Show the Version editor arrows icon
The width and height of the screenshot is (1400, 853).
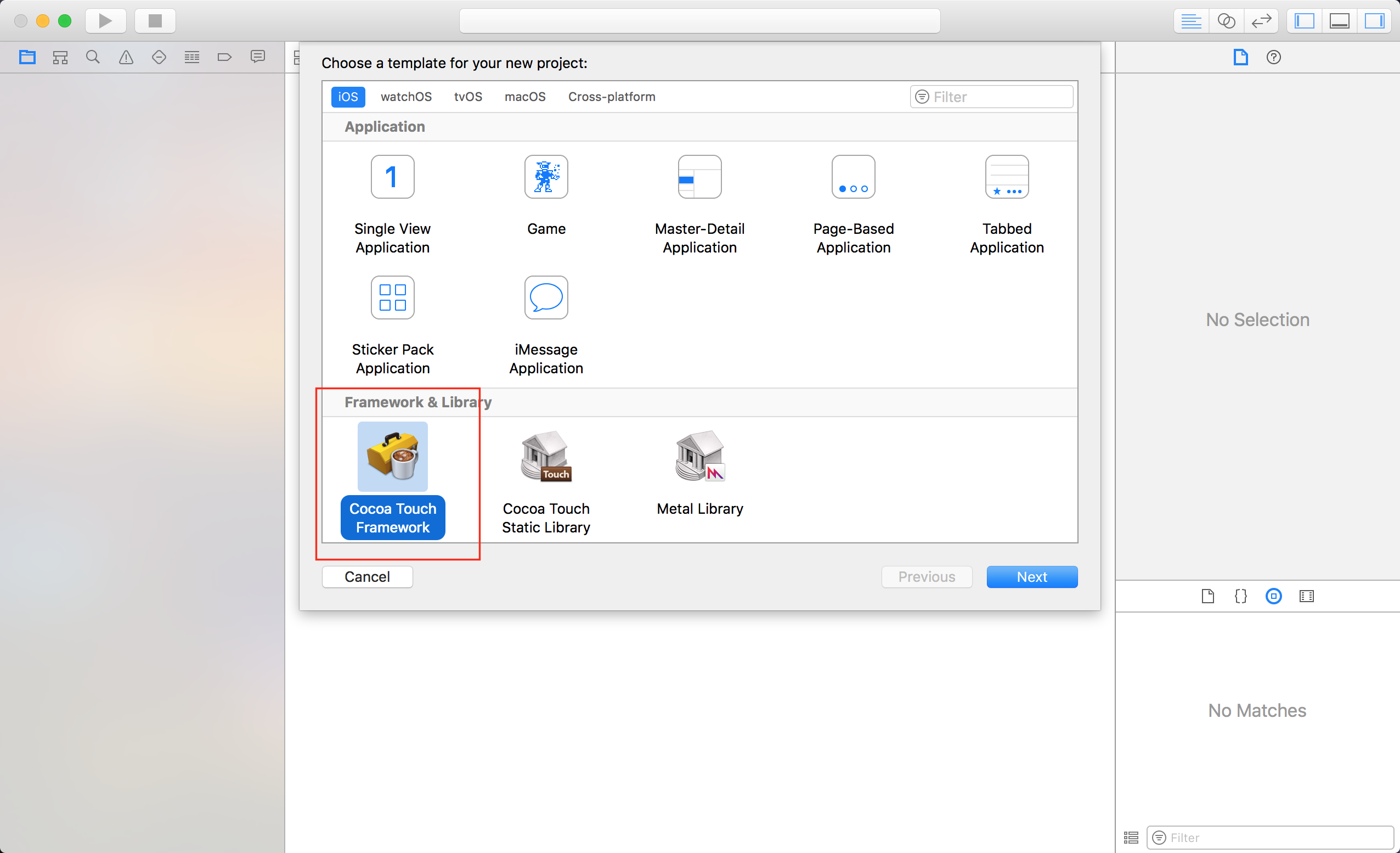click(1261, 21)
